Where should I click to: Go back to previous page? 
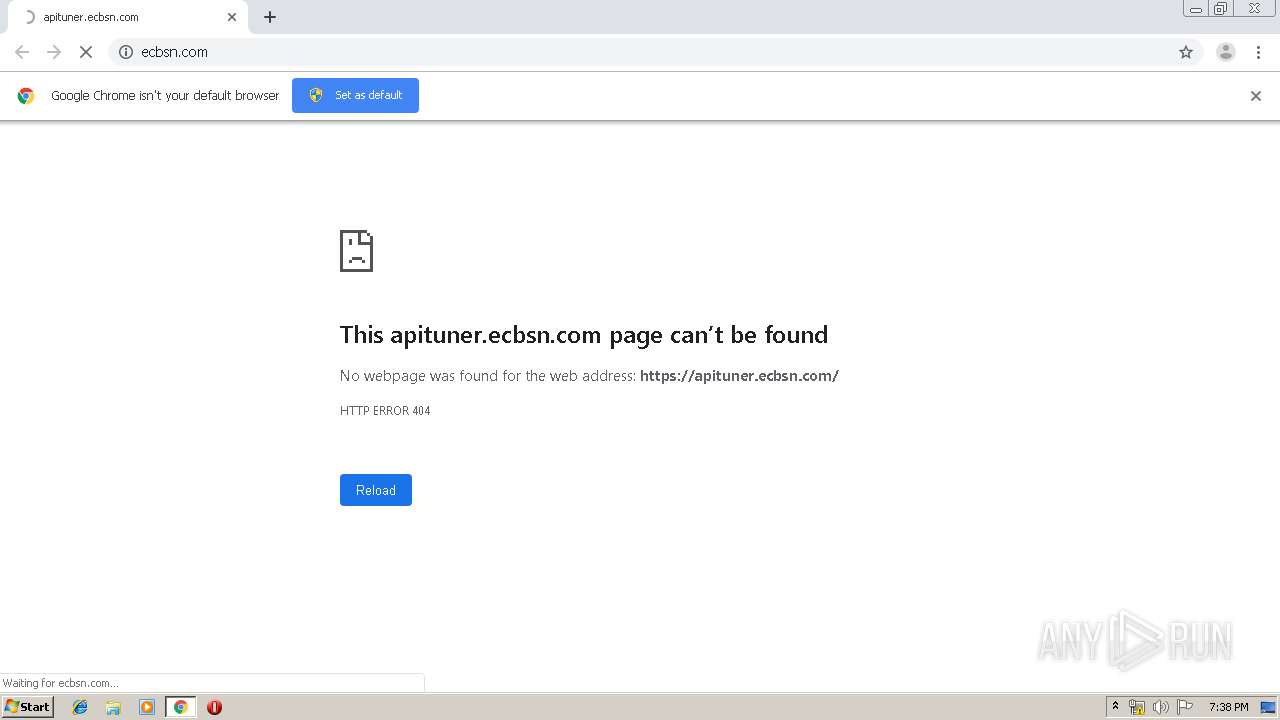22,52
